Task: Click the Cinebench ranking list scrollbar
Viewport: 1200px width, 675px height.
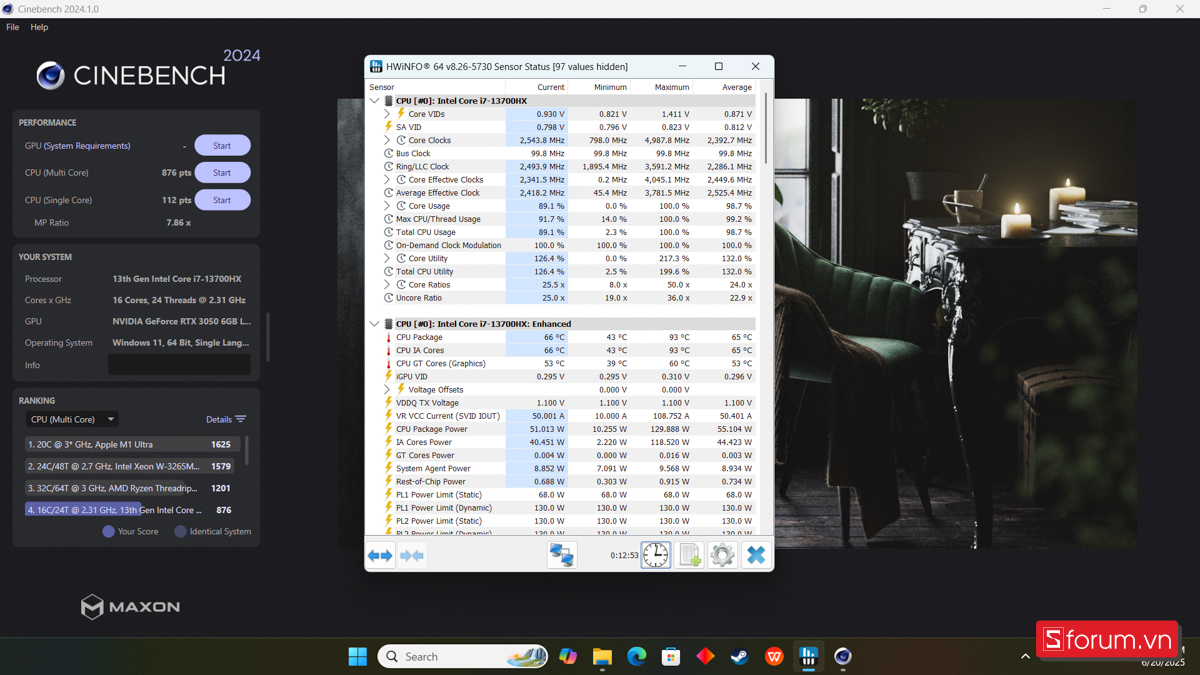Action: point(247,450)
